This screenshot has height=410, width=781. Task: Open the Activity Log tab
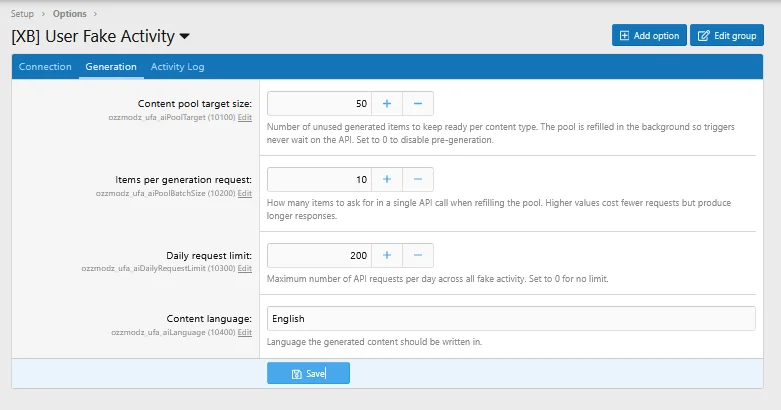(177, 67)
